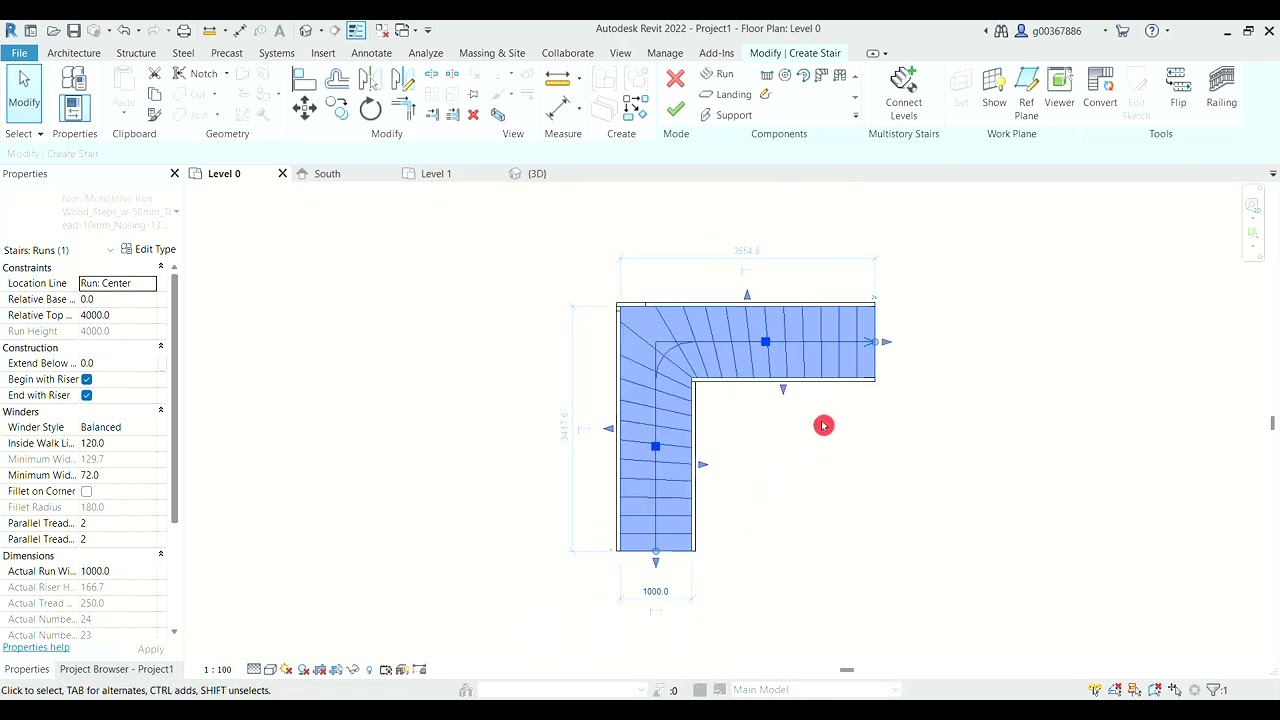Screen dimensions: 1280x720
Task: Open the Select panel dropdown
Action: pos(25,134)
